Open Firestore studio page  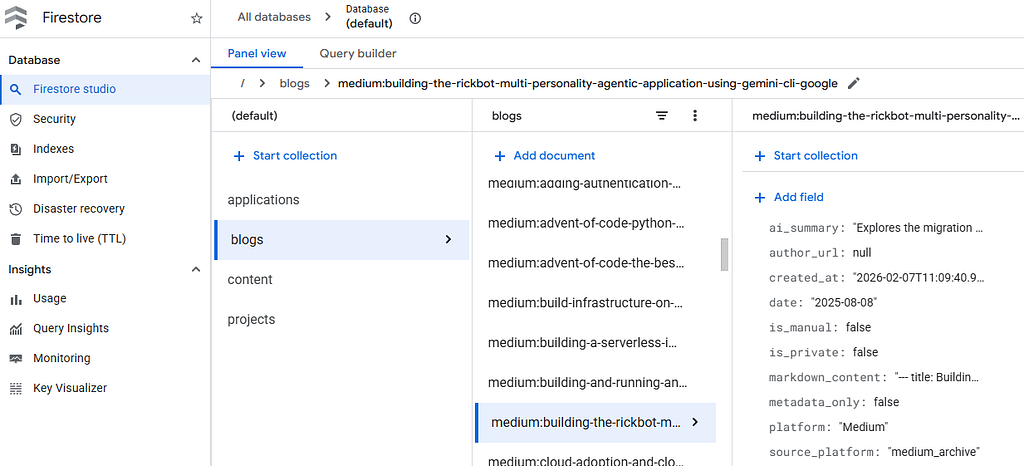105,89
